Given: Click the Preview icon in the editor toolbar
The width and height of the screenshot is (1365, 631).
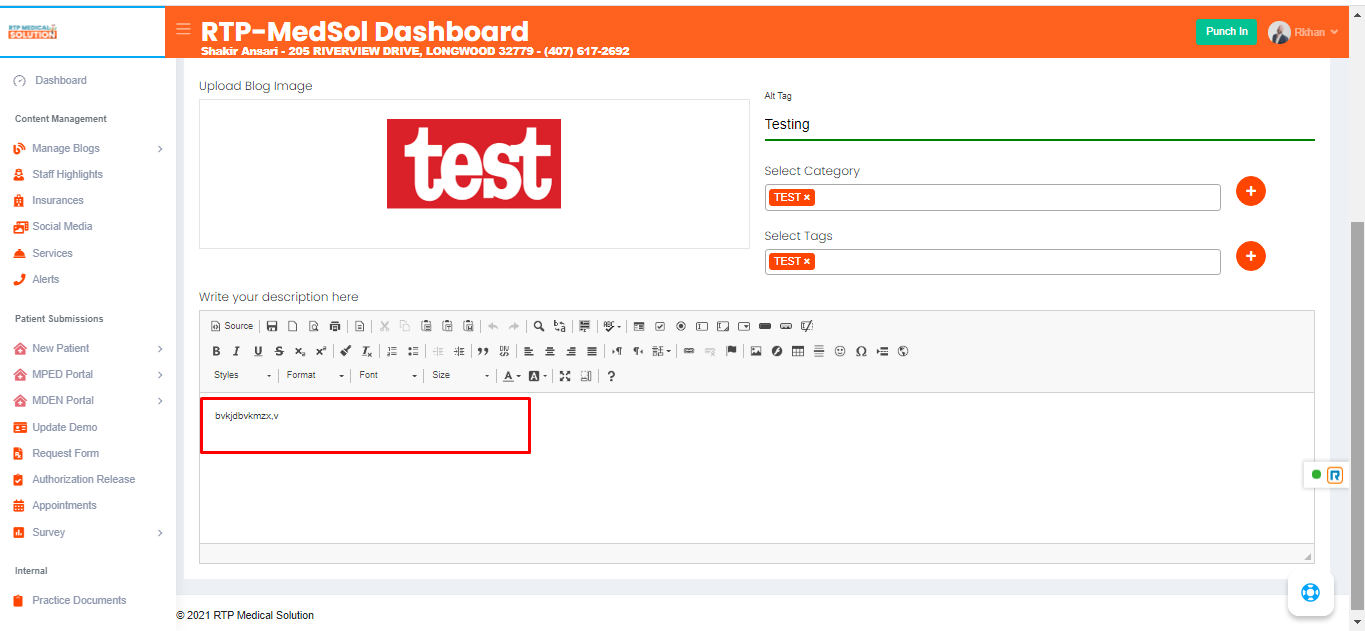Looking at the screenshot, I should tap(314, 326).
